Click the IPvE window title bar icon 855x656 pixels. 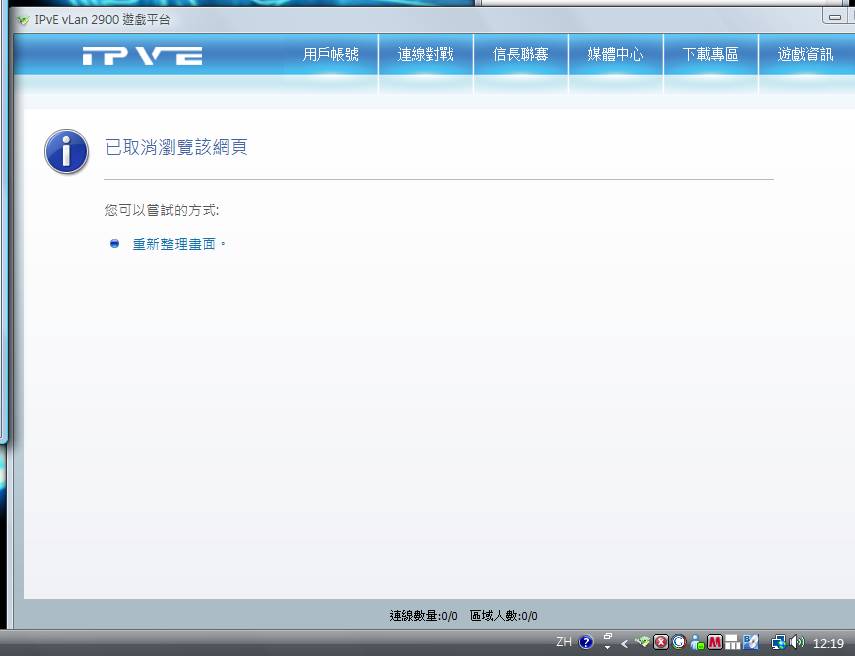click(x=23, y=19)
